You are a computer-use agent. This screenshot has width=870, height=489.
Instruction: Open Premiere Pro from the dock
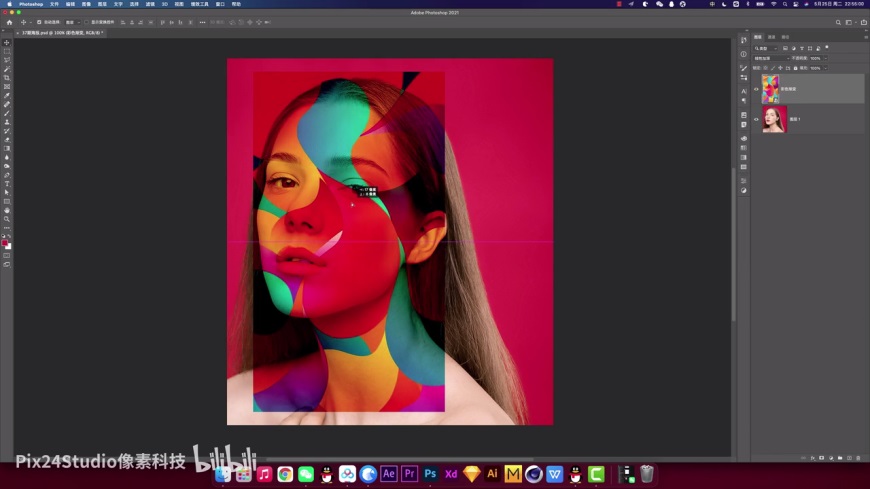tap(409, 474)
